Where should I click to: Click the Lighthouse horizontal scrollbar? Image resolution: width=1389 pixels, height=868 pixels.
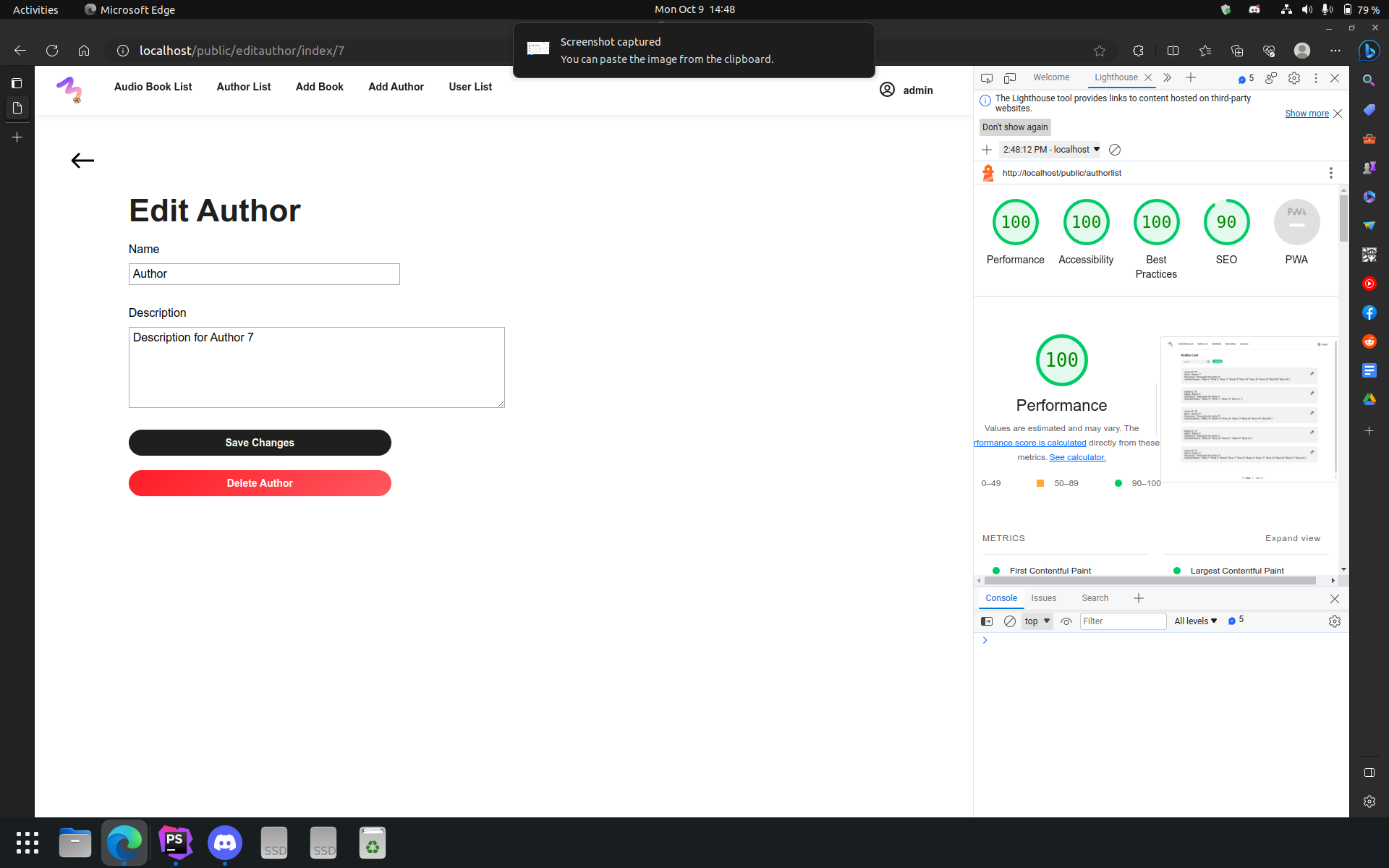(1150, 580)
